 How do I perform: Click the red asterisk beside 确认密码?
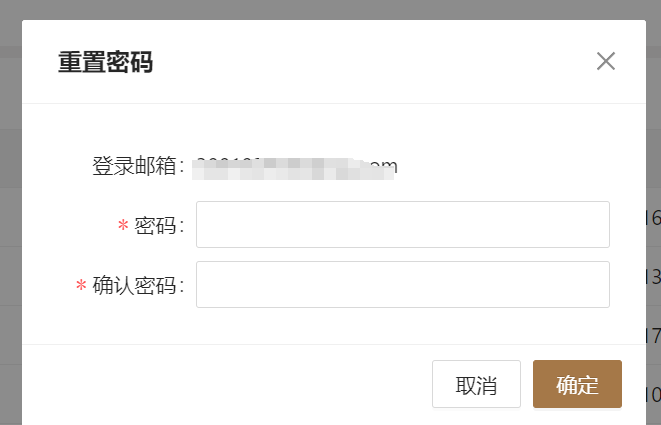[81, 285]
